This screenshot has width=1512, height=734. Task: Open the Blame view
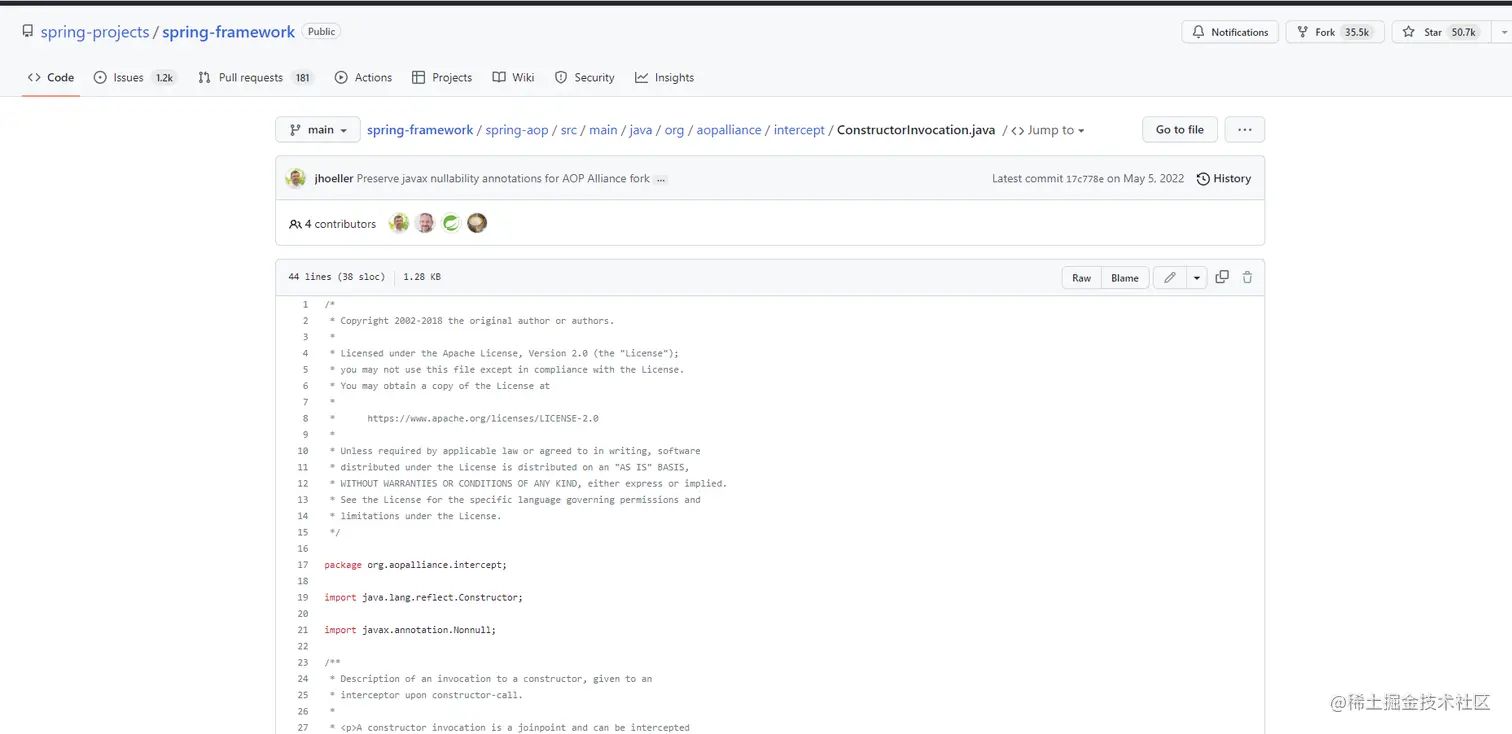coord(1125,278)
